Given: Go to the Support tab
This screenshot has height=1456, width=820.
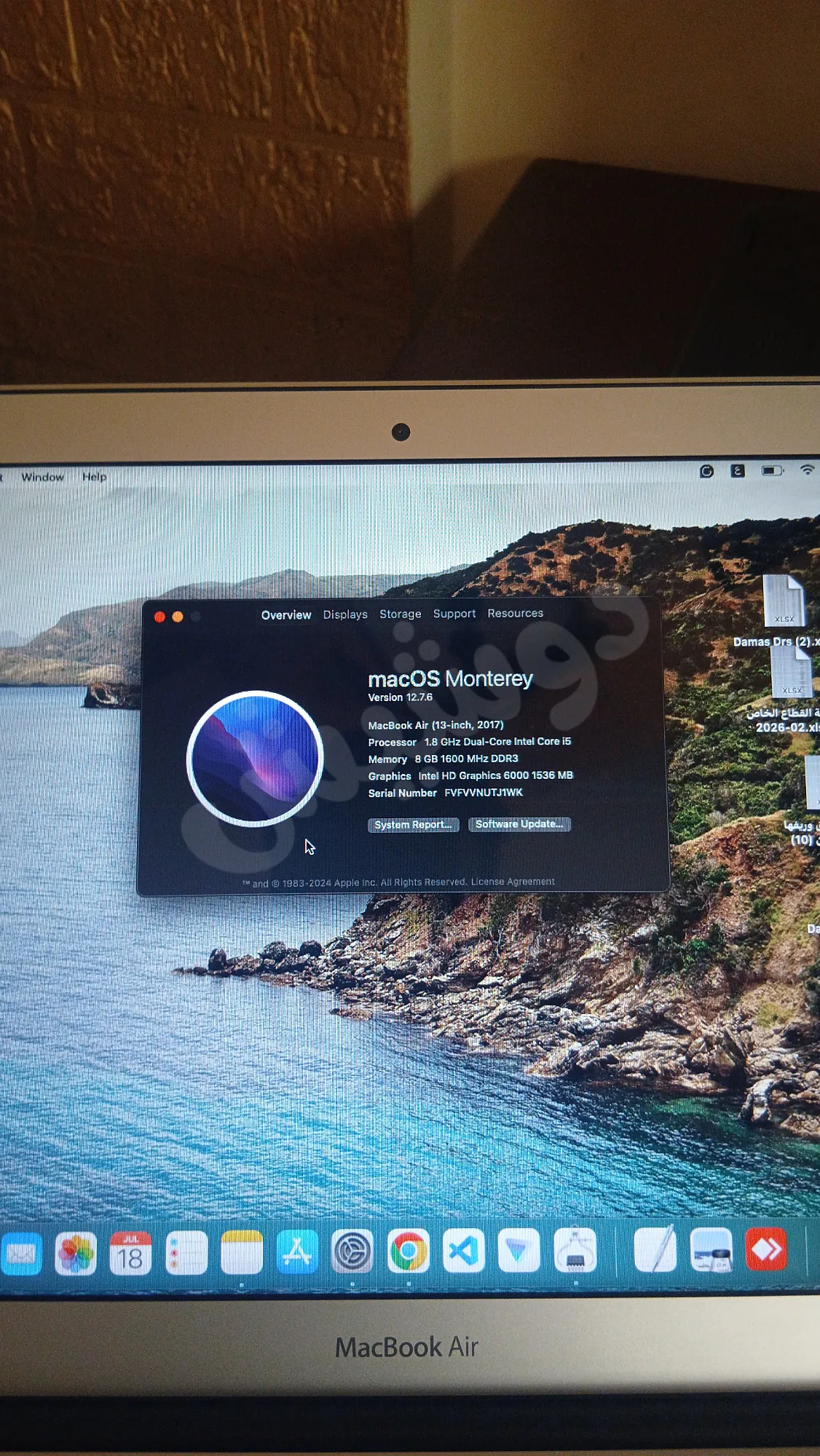Looking at the screenshot, I should click(454, 614).
